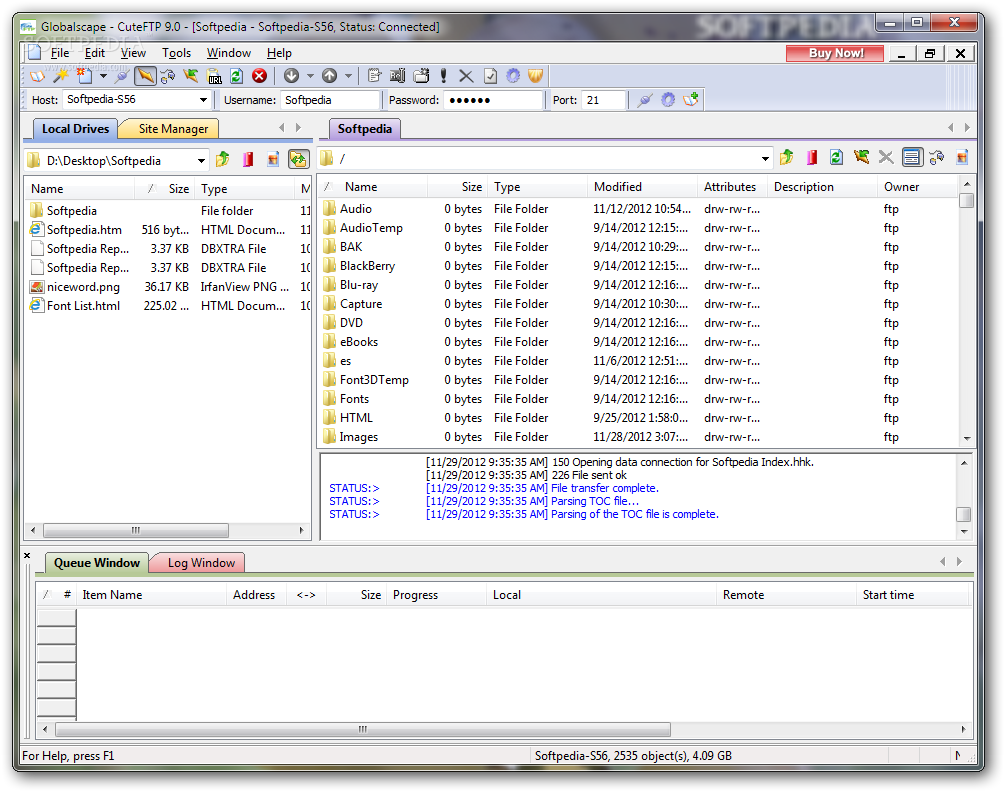
Task: Open the Tools menu
Action: tap(176, 53)
